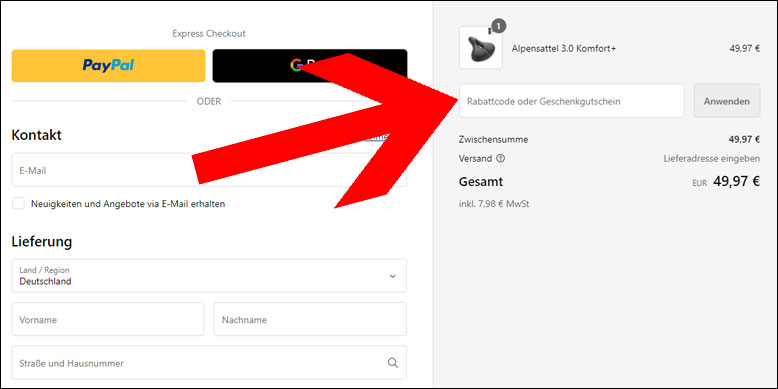The height and width of the screenshot is (389, 778).
Task: Focus the Nachname text field
Action: point(310,319)
